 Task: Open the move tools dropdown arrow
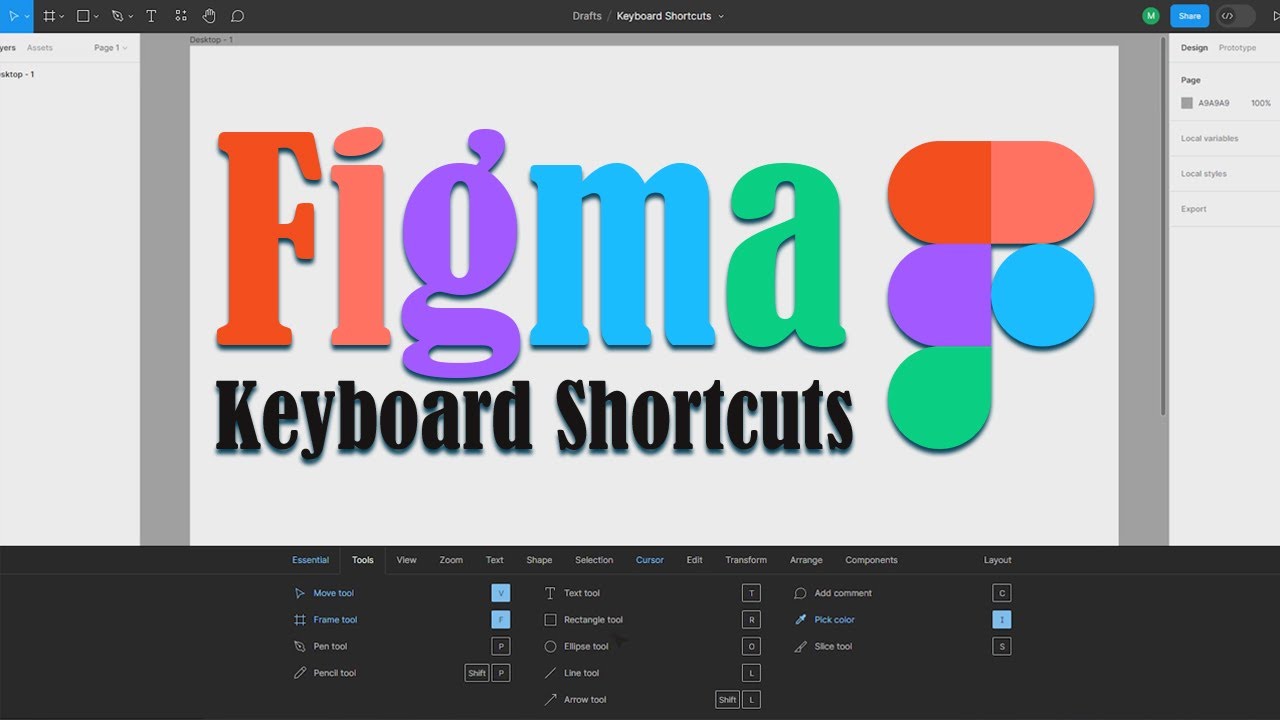tap(28, 17)
